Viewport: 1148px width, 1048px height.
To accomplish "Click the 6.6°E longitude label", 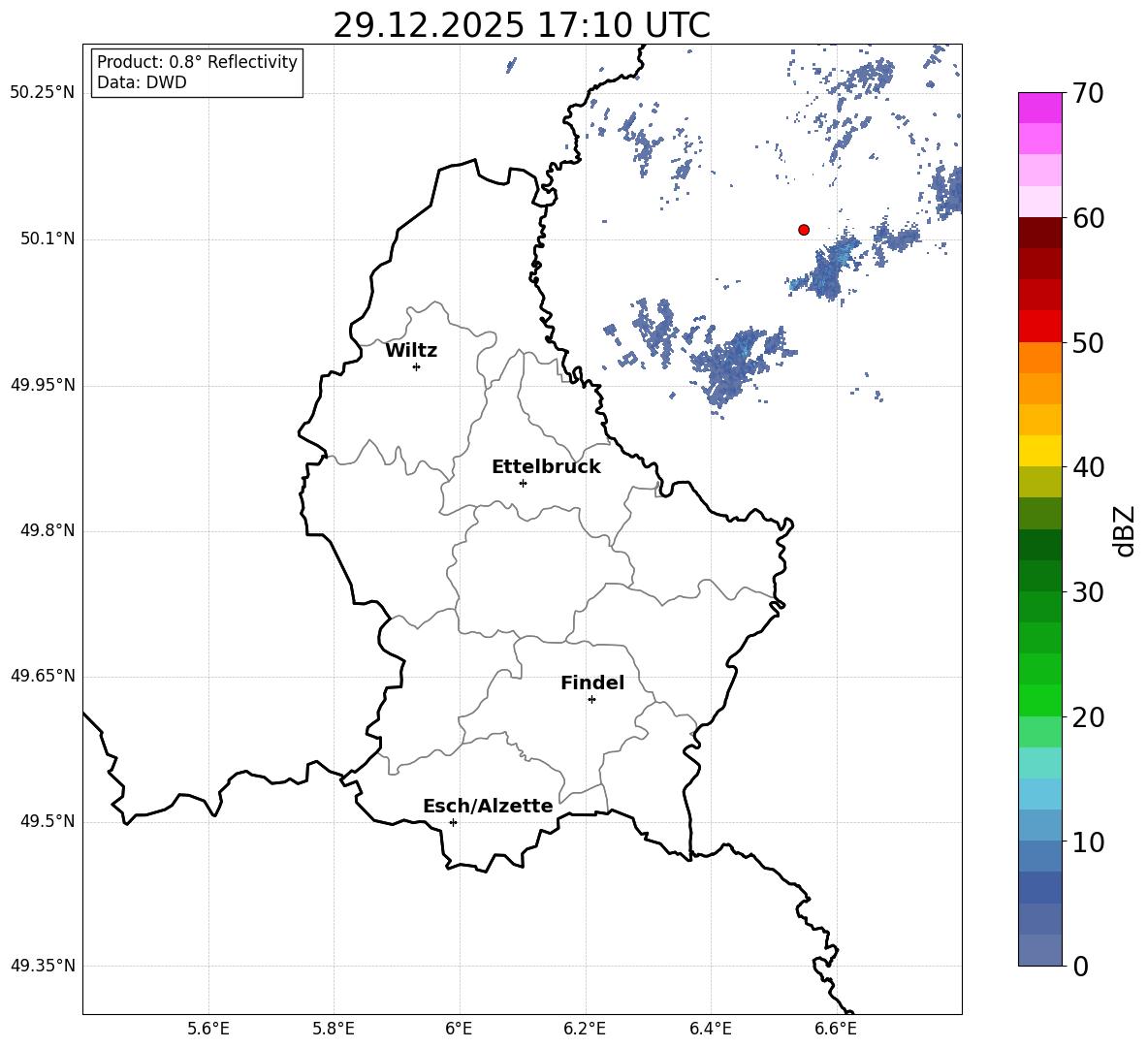I will pyautogui.click(x=836, y=1029).
